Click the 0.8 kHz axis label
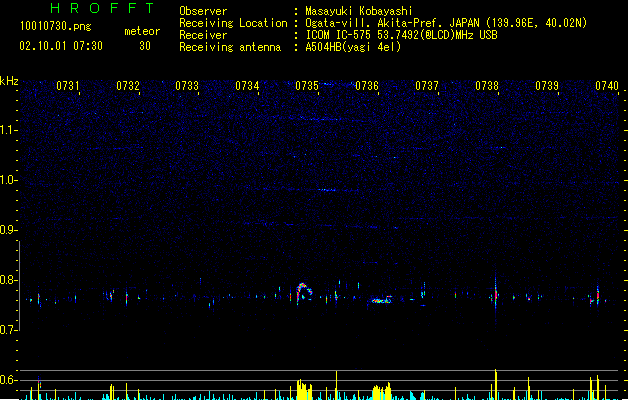This screenshot has height=400, width=629. pos(8,280)
